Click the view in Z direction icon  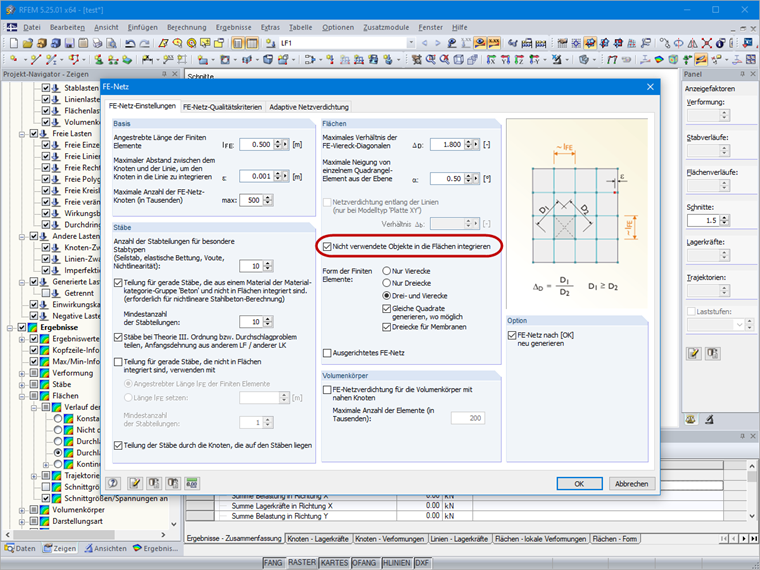[x=520, y=60]
